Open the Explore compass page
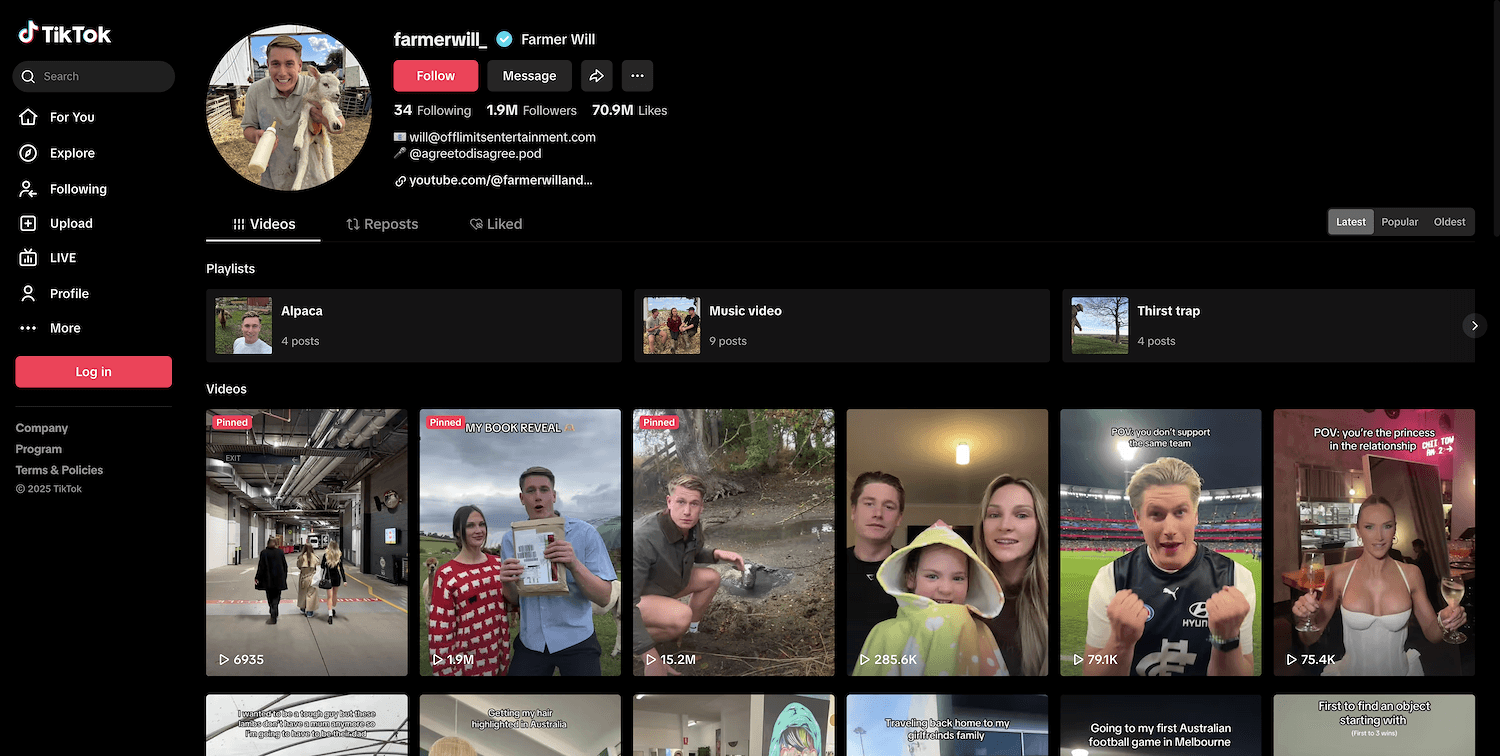The height and width of the screenshot is (756, 1500). coord(71,153)
